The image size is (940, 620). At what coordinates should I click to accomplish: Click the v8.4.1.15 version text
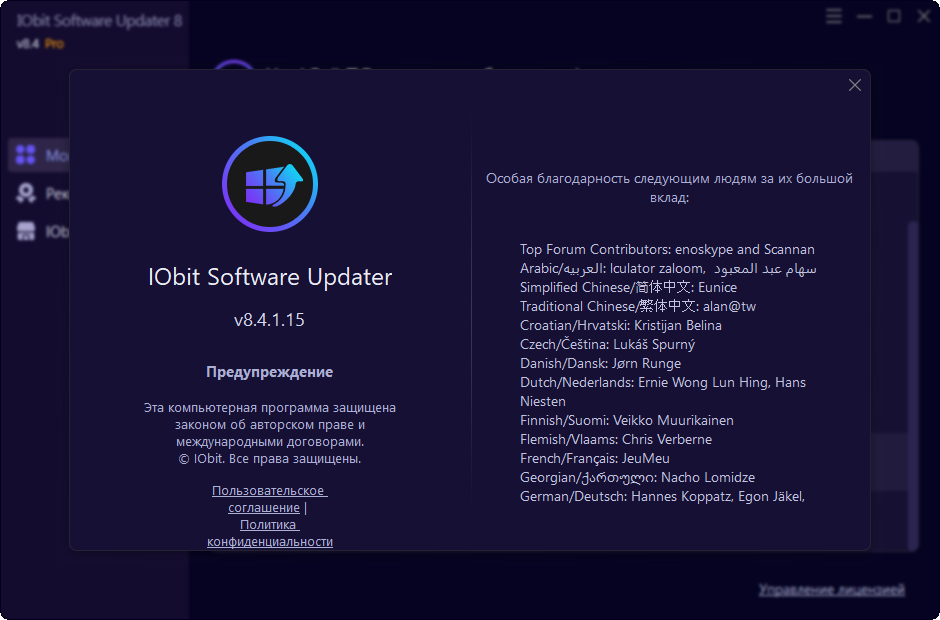coord(269,320)
